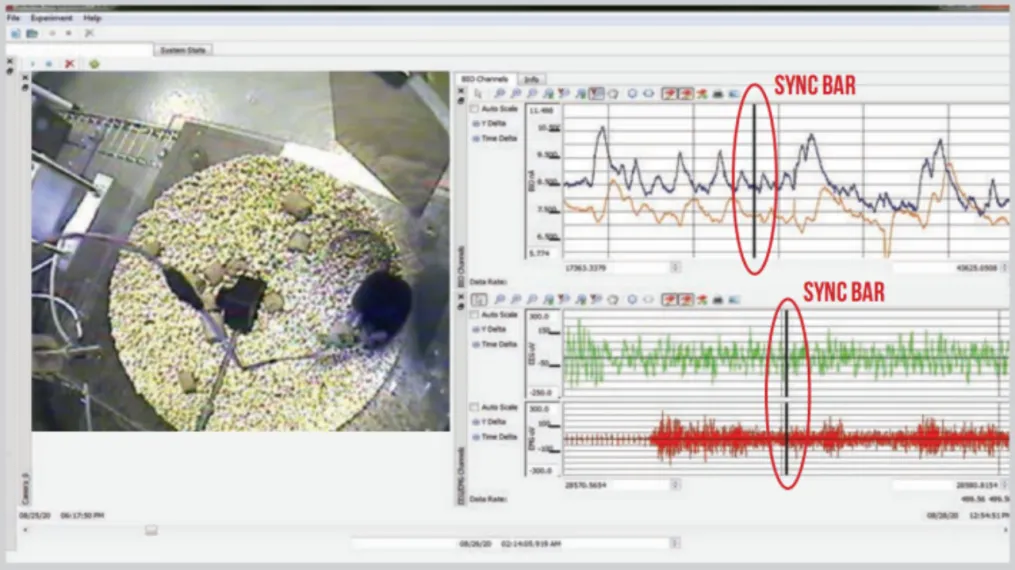This screenshot has height=570, width=1015.
Task: Click the black sync bar in EEG chart
Action: (x=786, y=353)
